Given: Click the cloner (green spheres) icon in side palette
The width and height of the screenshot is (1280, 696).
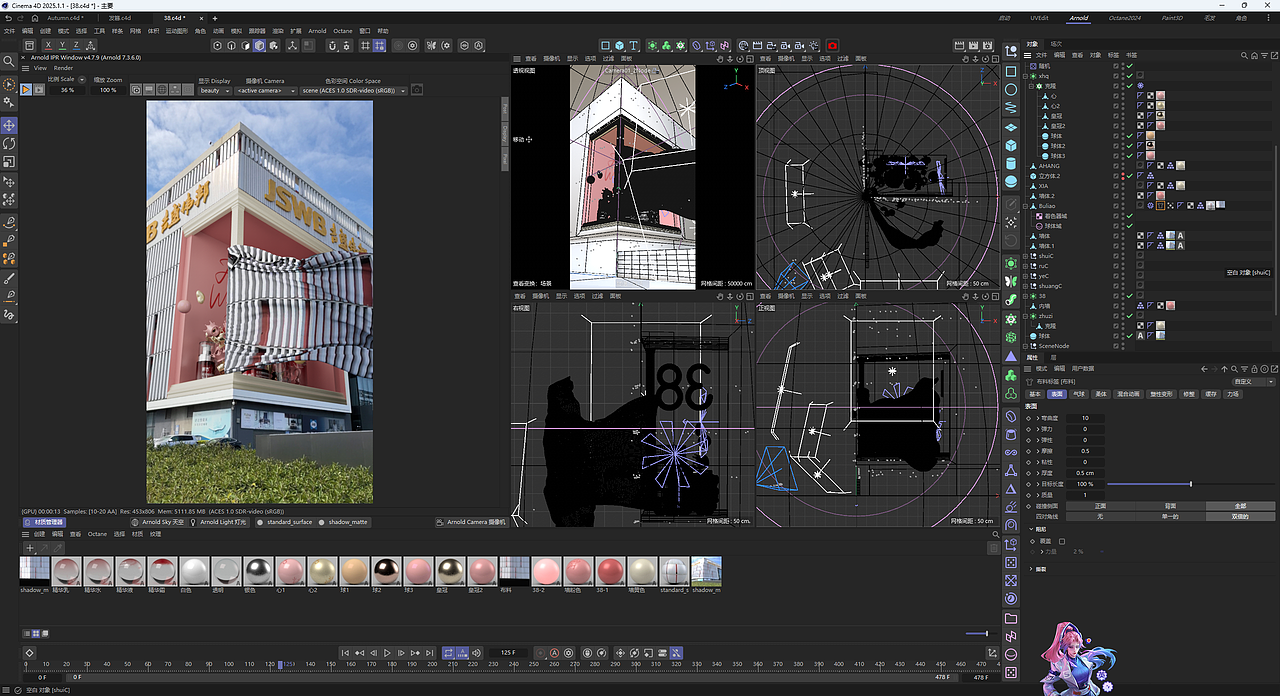Looking at the screenshot, I should [1011, 376].
